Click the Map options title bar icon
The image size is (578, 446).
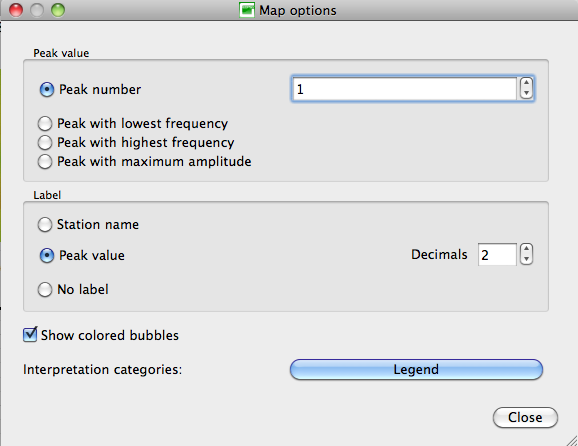247,10
